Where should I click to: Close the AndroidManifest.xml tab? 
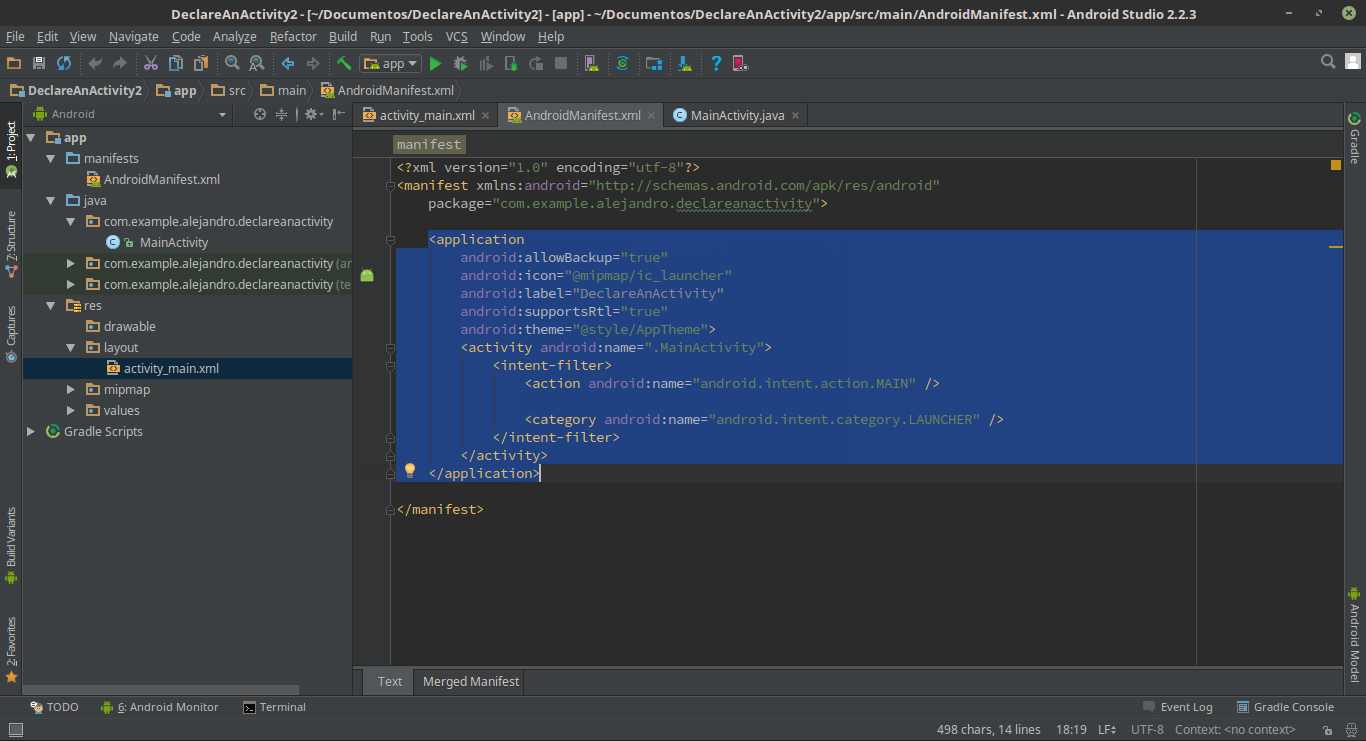tap(652, 116)
